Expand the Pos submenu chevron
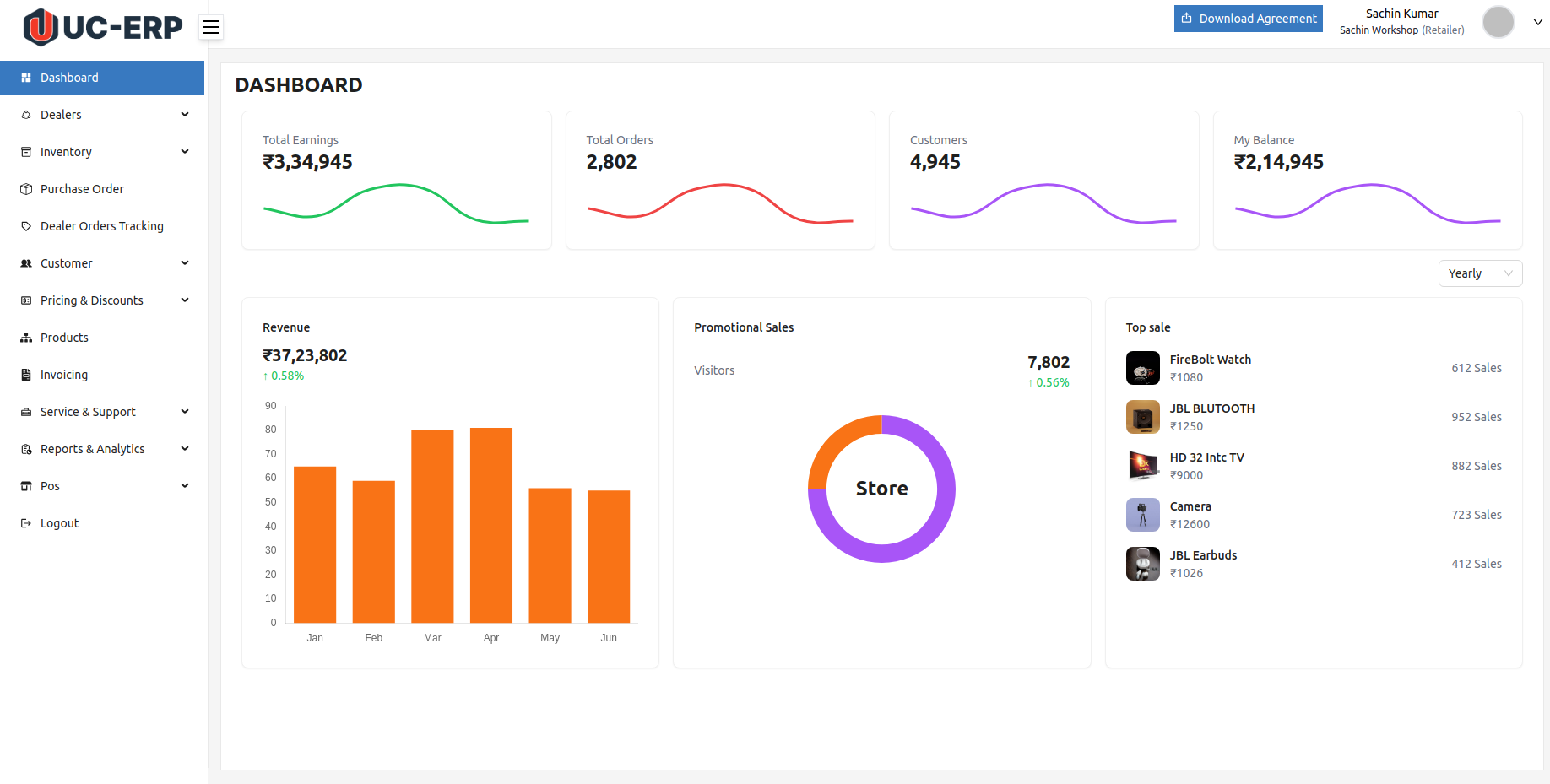This screenshot has width=1550, height=784. click(x=185, y=486)
